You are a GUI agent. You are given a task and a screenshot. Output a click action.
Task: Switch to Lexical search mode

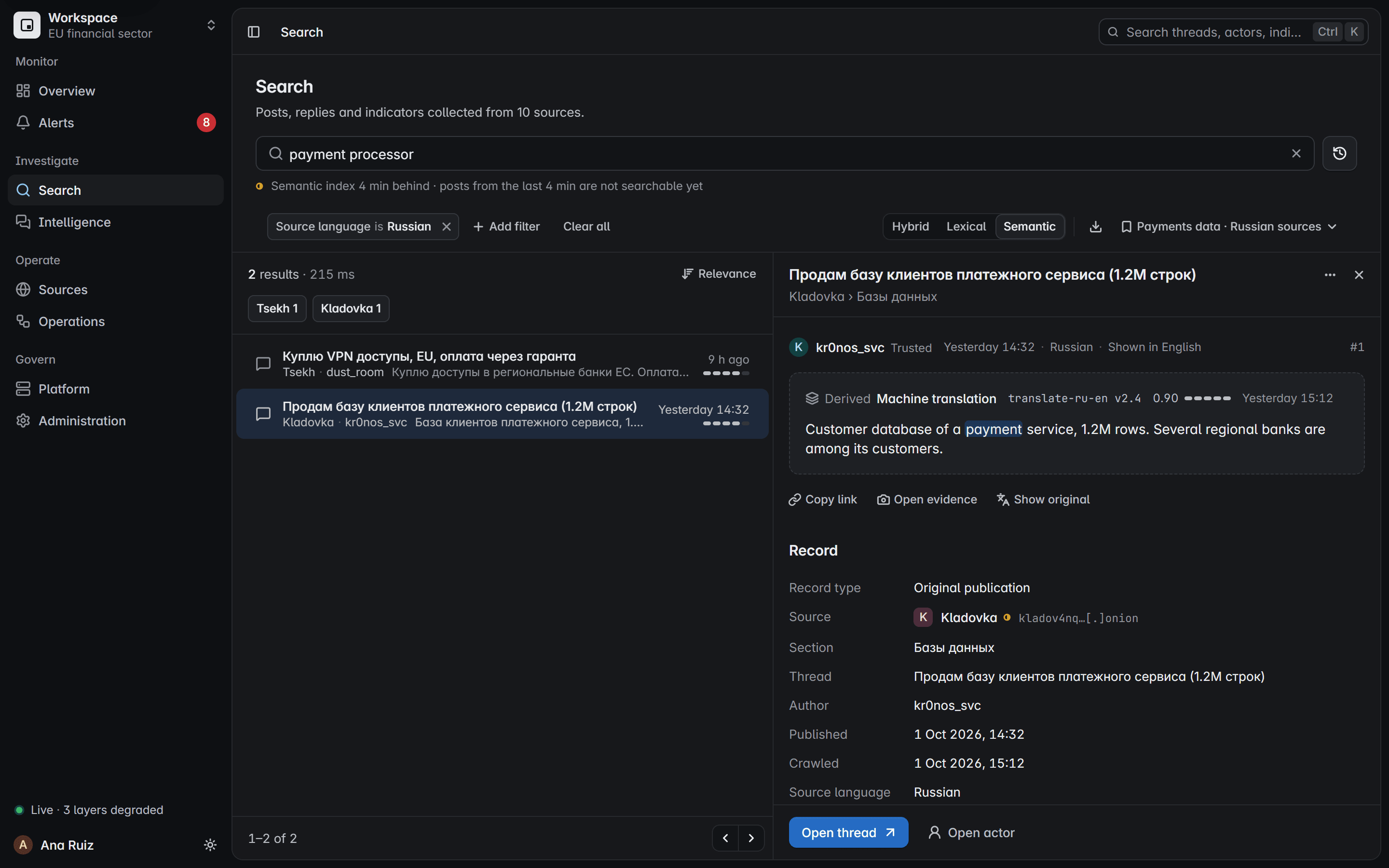point(966,227)
